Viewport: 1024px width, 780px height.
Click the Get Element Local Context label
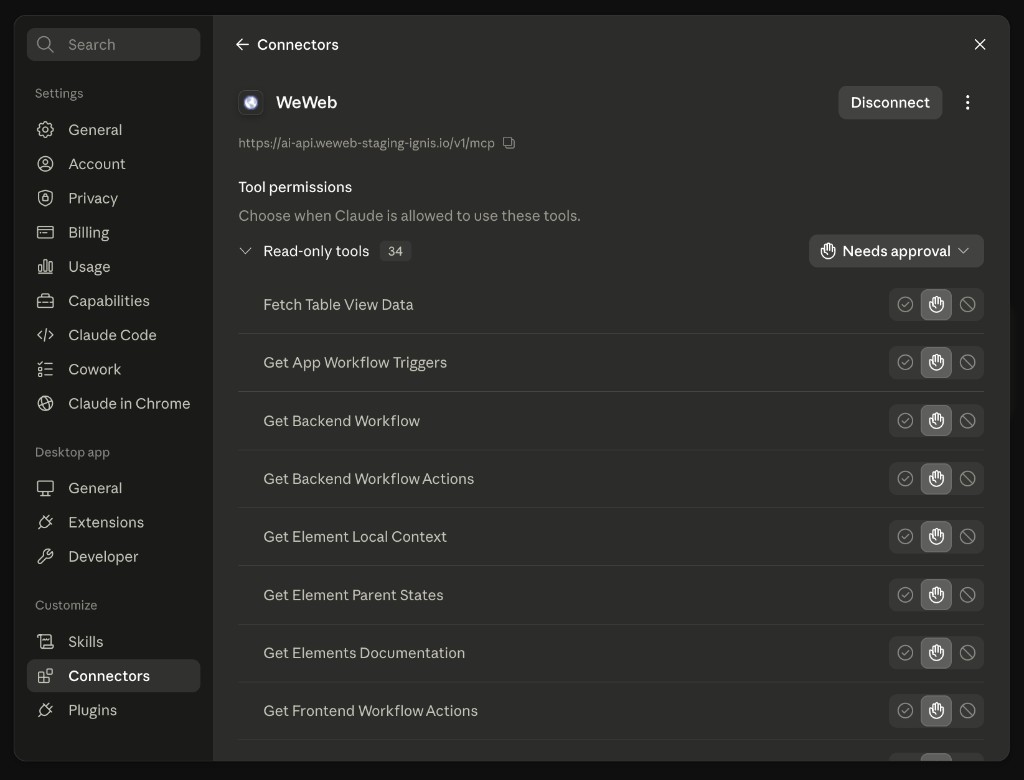point(355,536)
